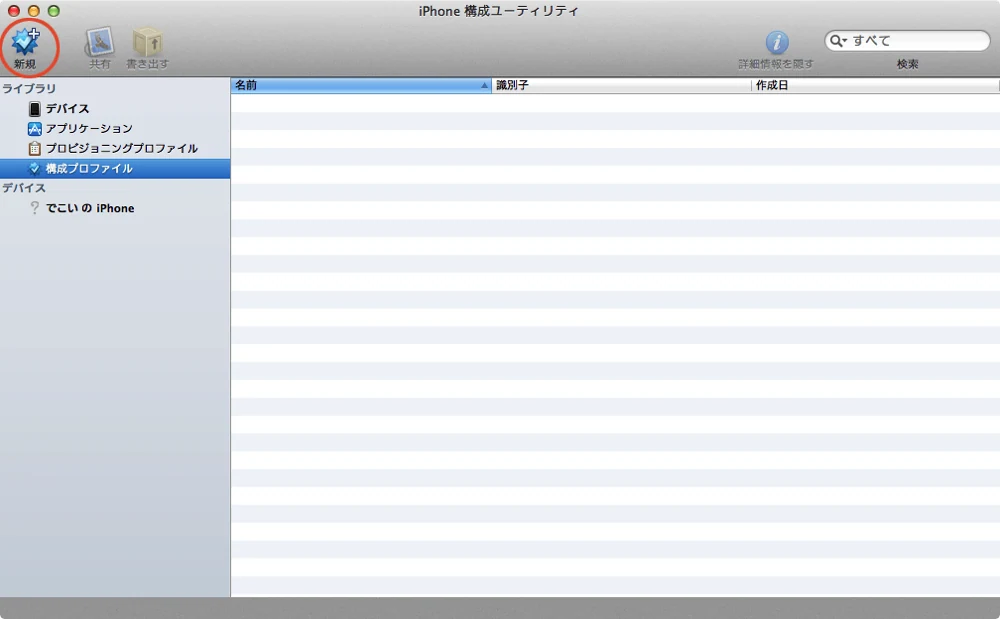Select プロビジョニングプロファイル in the sidebar

(115, 149)
